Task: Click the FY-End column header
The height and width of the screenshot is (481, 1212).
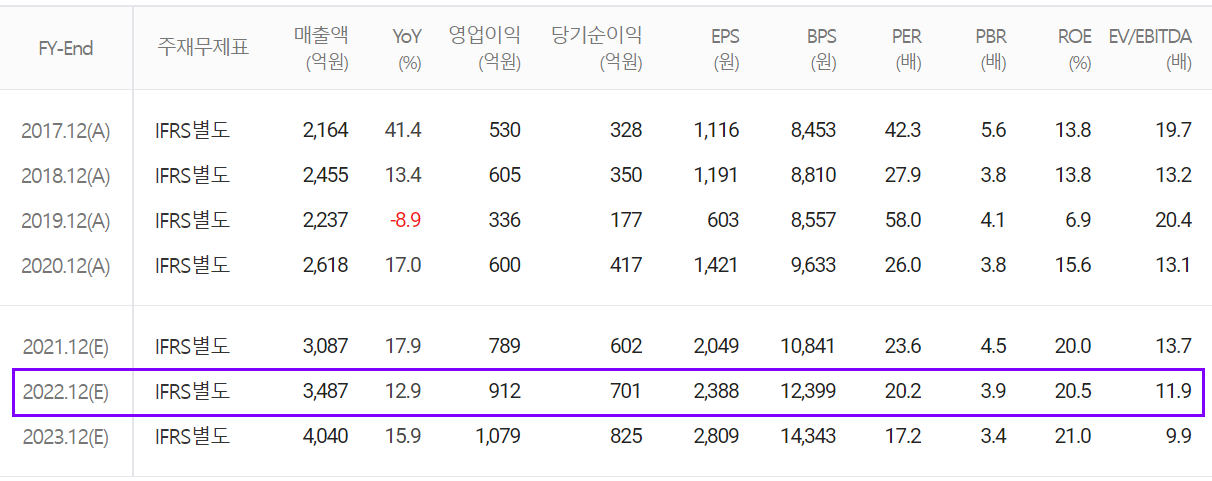Action: tap(66, 48)
